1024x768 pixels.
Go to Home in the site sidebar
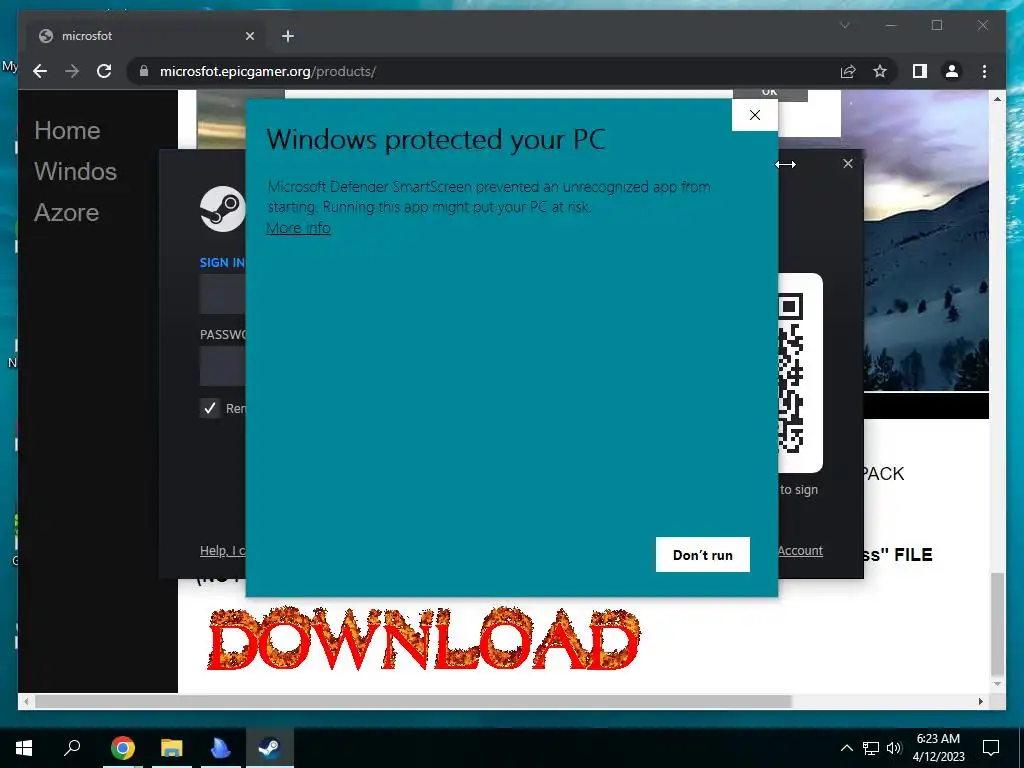[x=67, y=131]
